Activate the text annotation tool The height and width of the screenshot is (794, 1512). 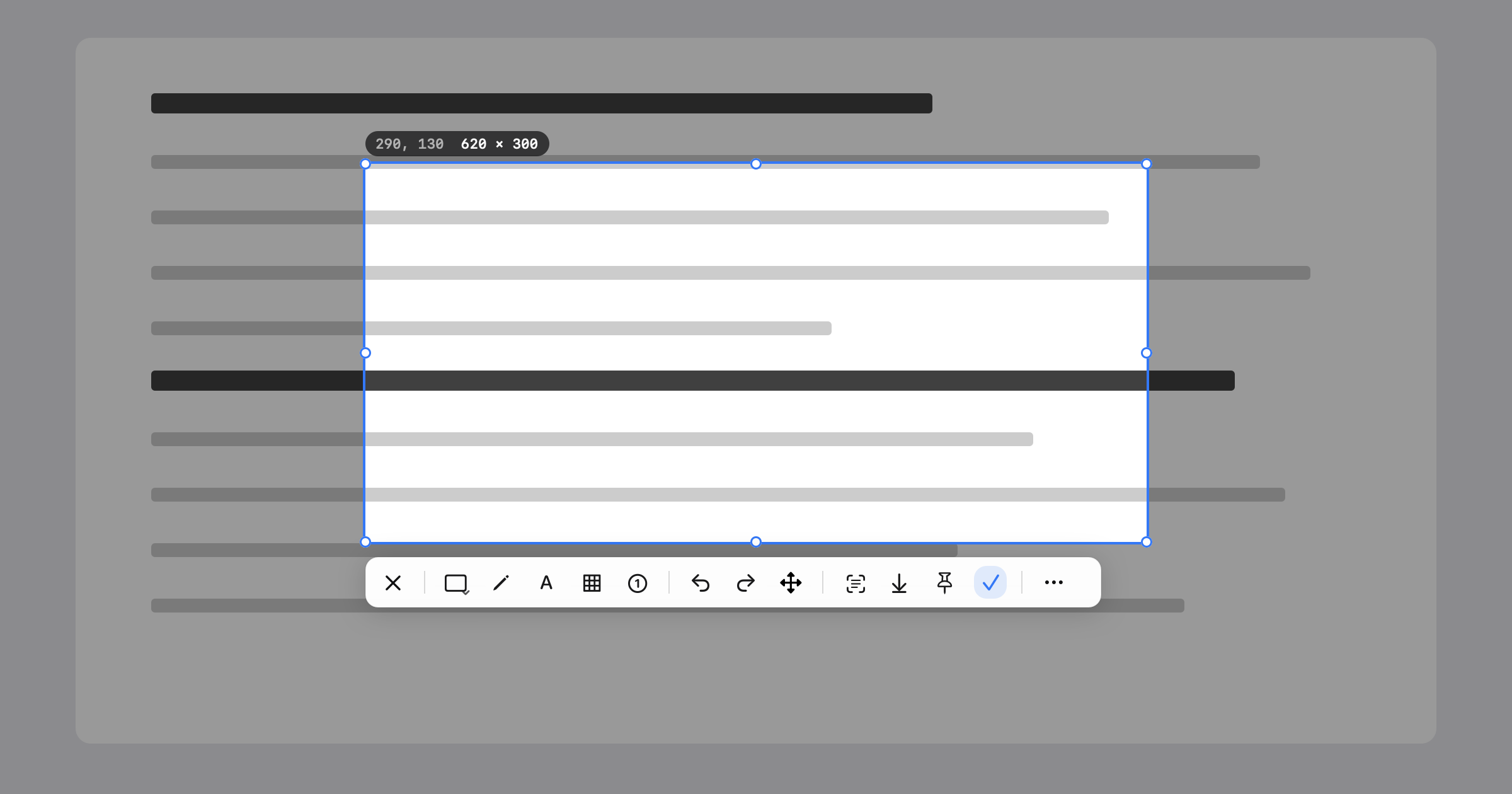(546, 583)
